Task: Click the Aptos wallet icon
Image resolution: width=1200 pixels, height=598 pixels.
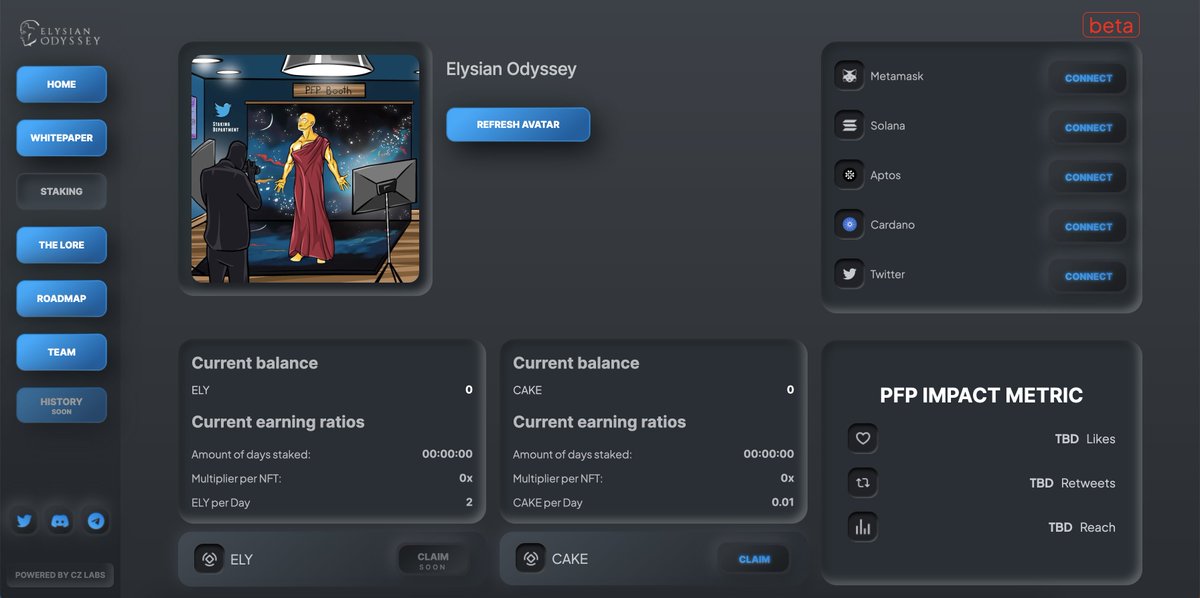Action: (x=850, y=175)
